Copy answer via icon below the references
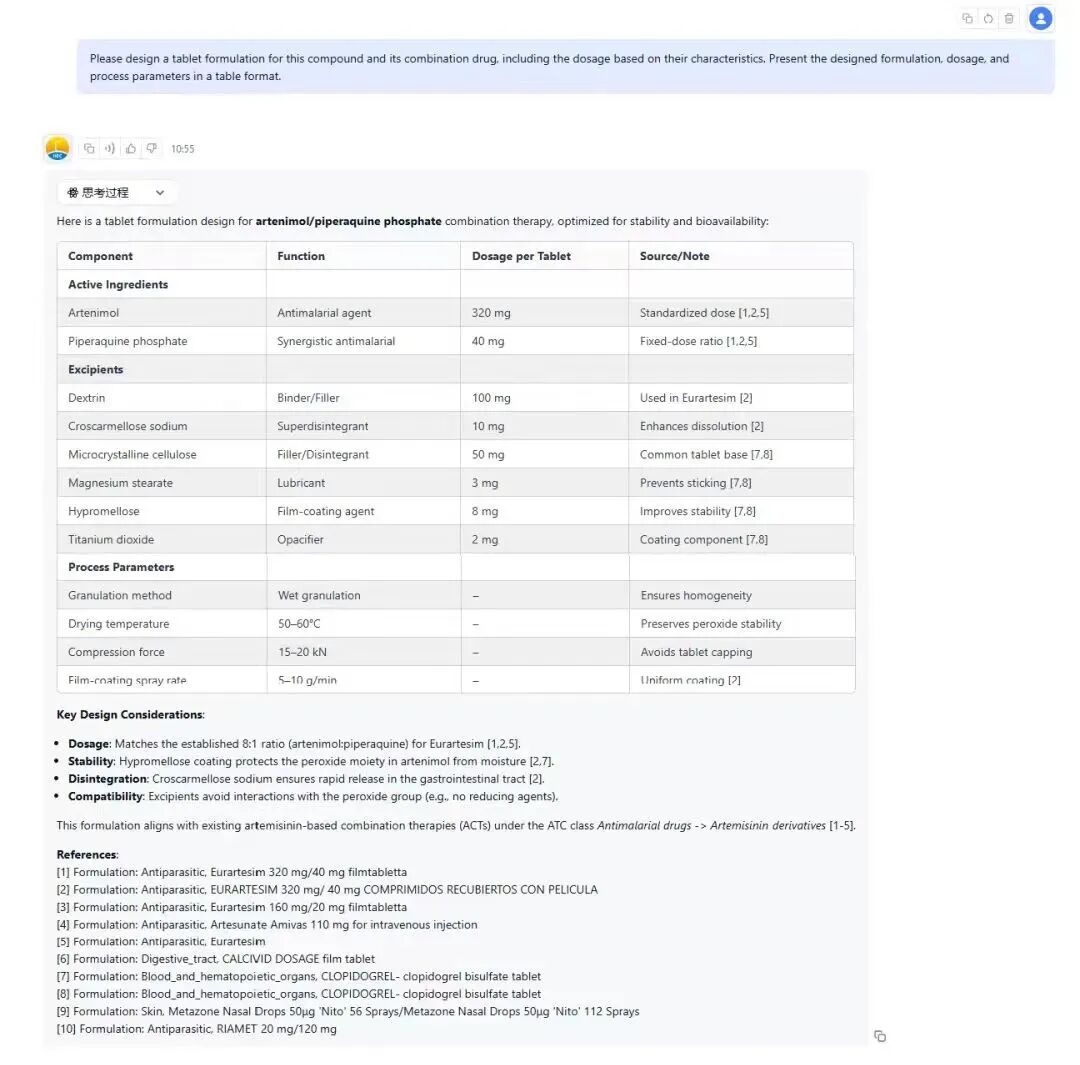 coord(880,1036)
